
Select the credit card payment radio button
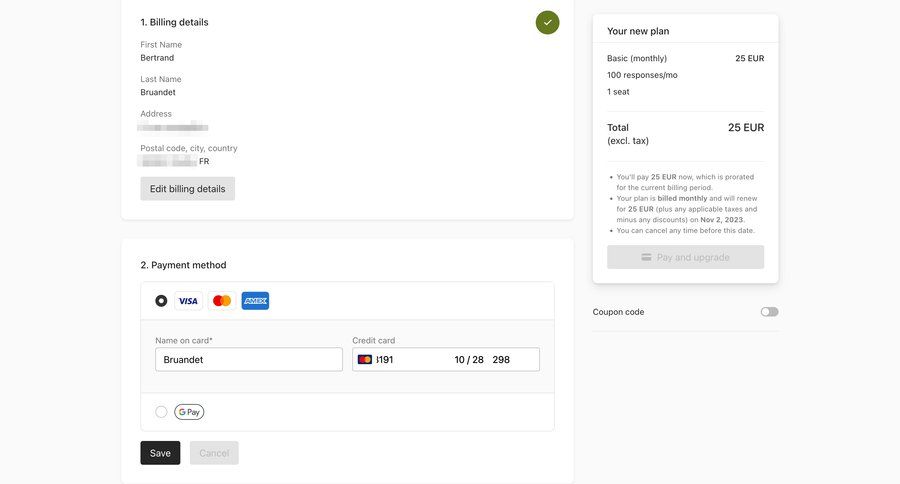(x=161, y=301)
